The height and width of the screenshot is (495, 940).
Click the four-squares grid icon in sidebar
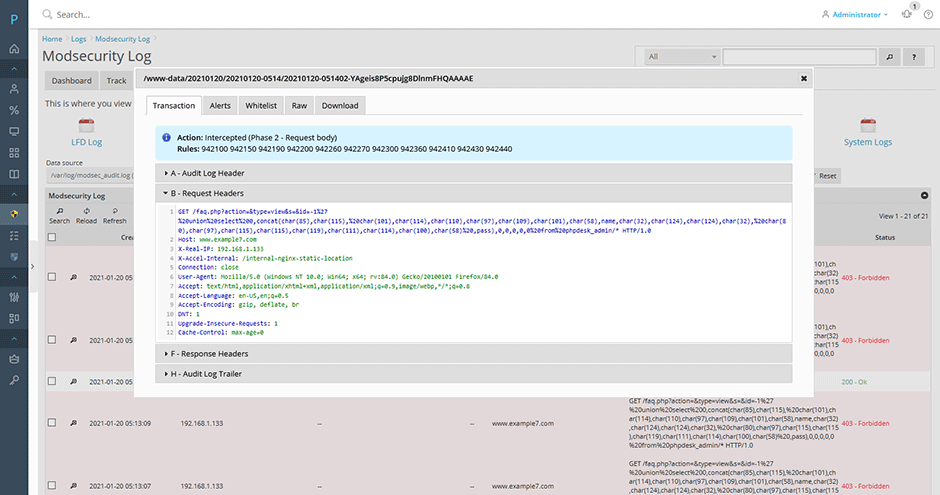pyautogui.click(x=14, y=153)
